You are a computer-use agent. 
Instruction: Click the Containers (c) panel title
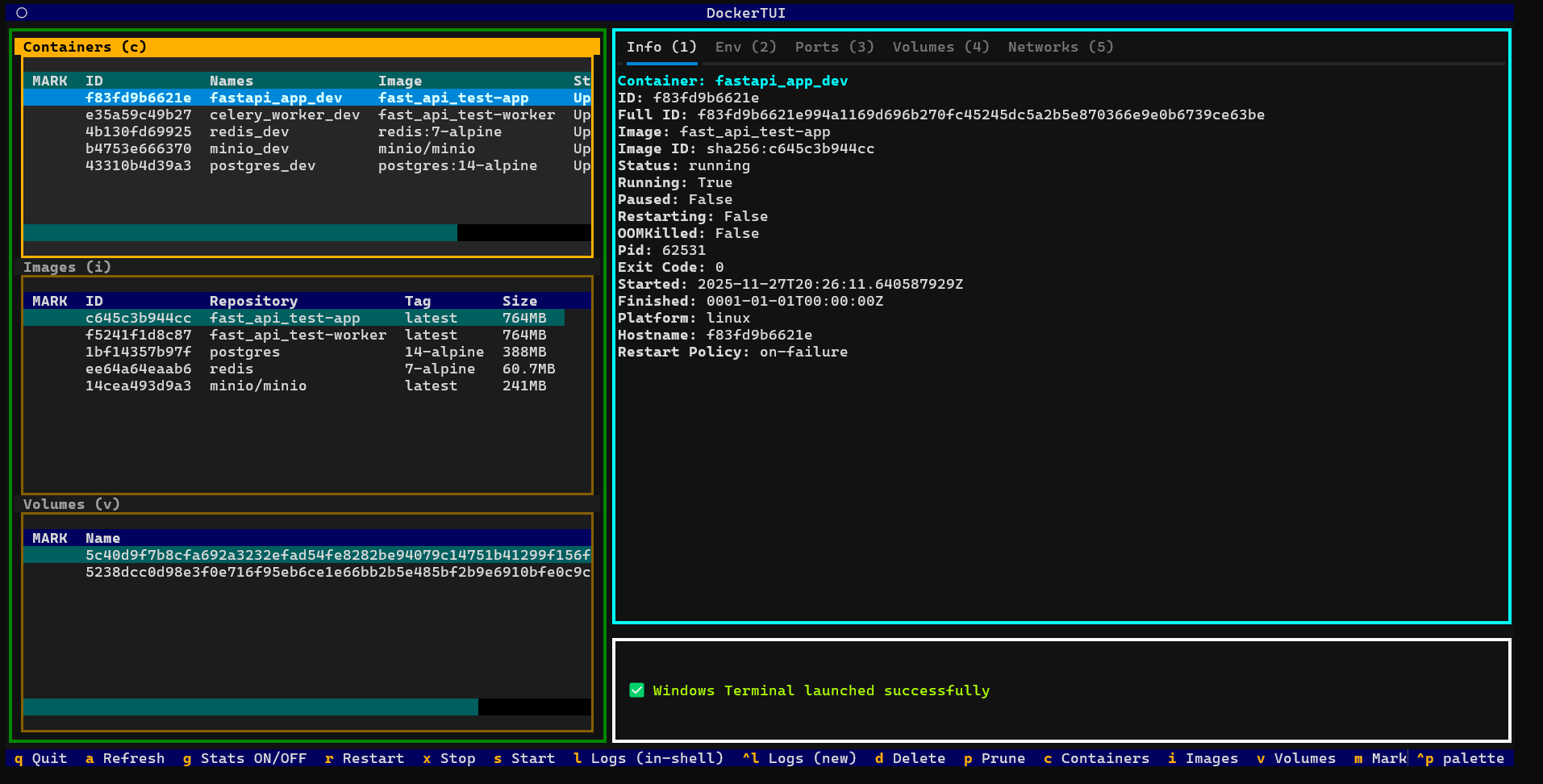[x=85, y=47]
